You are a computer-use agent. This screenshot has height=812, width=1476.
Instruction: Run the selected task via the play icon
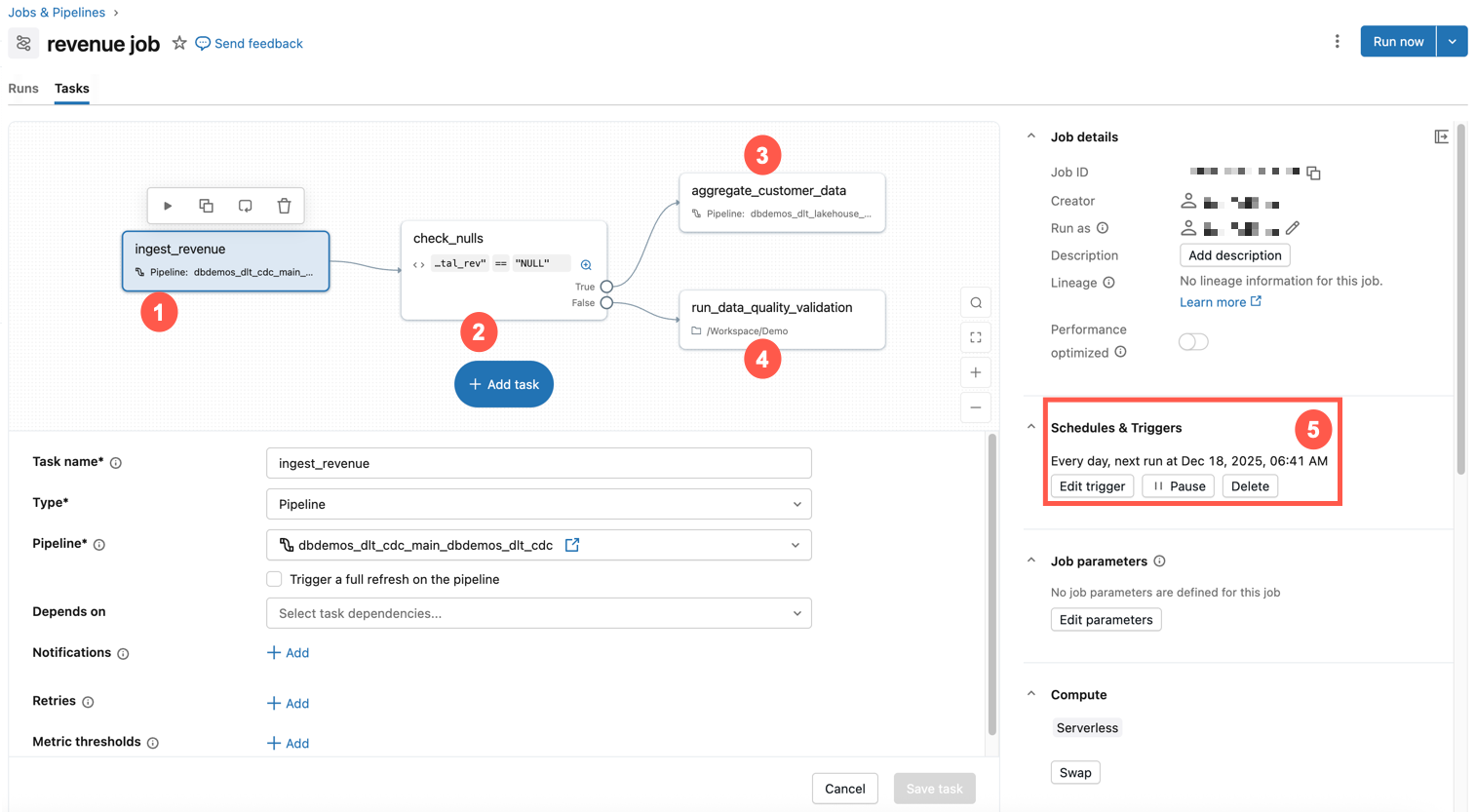(x=167, y=205)
